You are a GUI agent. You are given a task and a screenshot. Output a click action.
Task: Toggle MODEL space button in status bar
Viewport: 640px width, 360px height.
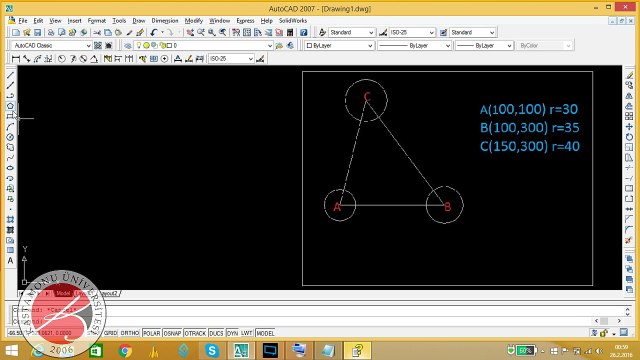265,333
